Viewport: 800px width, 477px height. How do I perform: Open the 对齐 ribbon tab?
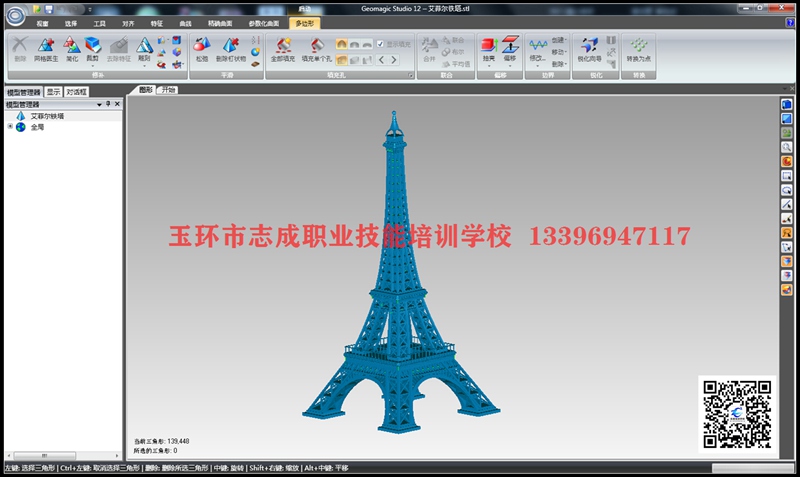click(128, 23)
